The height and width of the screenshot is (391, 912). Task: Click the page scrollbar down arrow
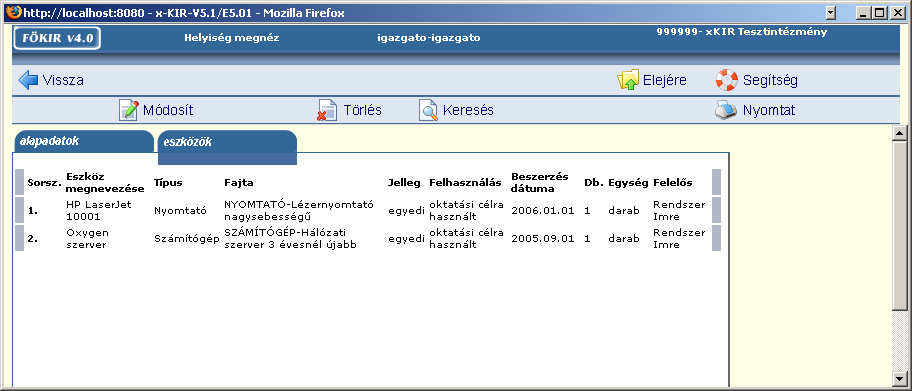(x=900, y=378)
